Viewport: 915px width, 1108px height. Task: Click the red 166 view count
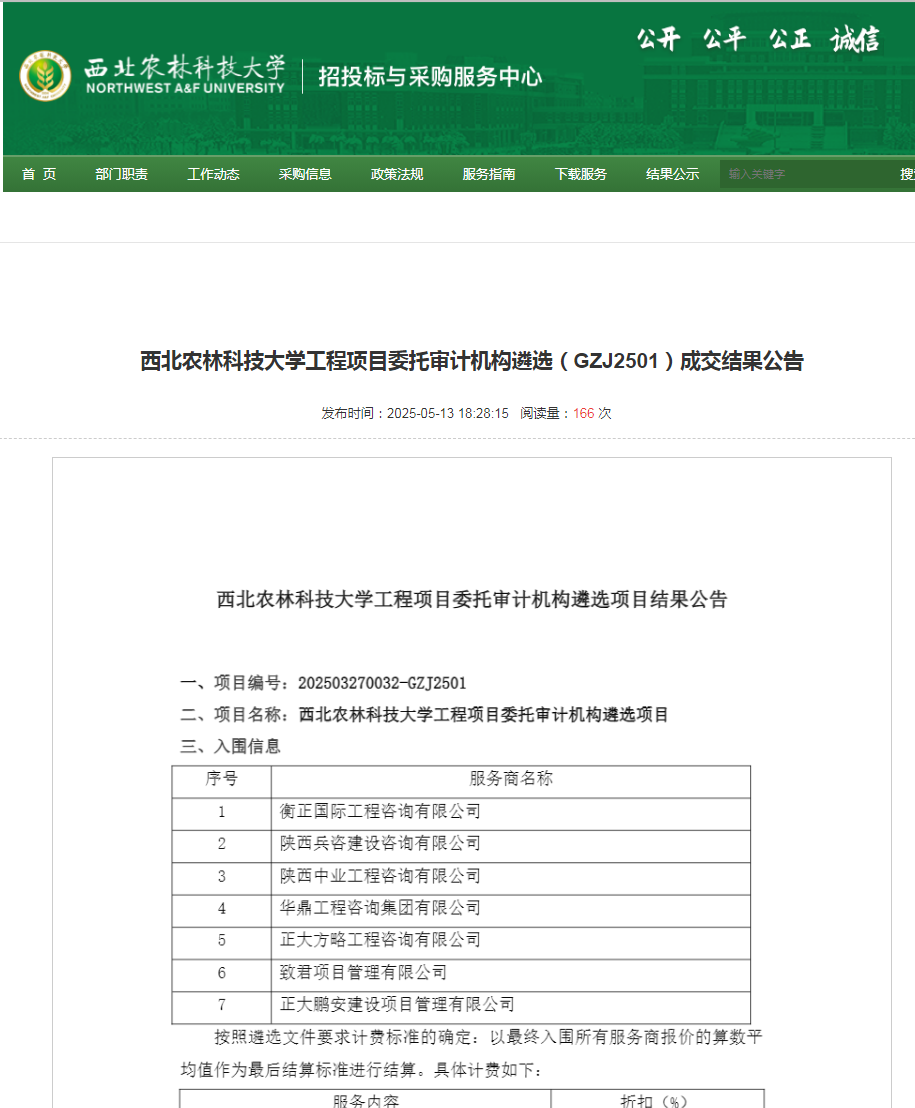tap(583, 413)
